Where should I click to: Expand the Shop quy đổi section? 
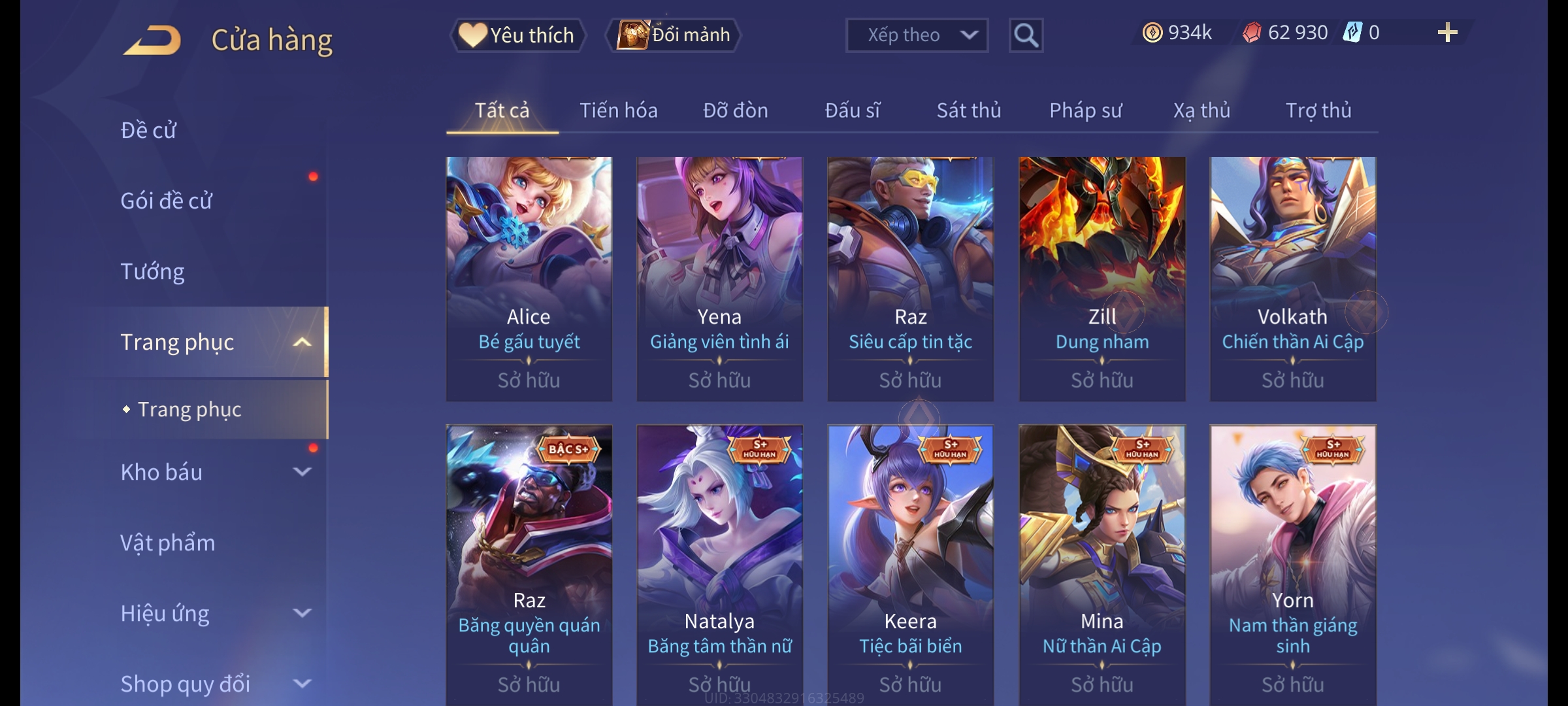[302, 683]
